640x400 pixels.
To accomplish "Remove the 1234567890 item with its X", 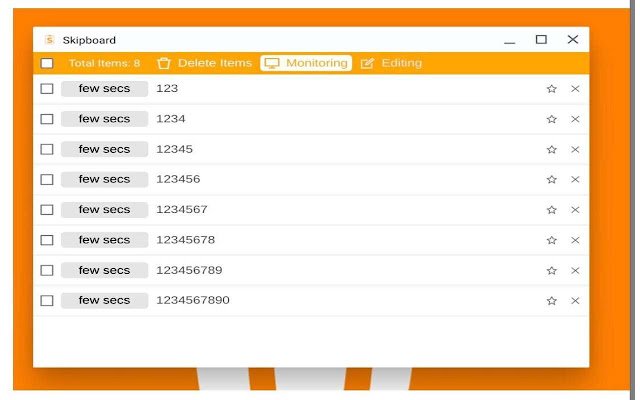I will tap(575, 301).
